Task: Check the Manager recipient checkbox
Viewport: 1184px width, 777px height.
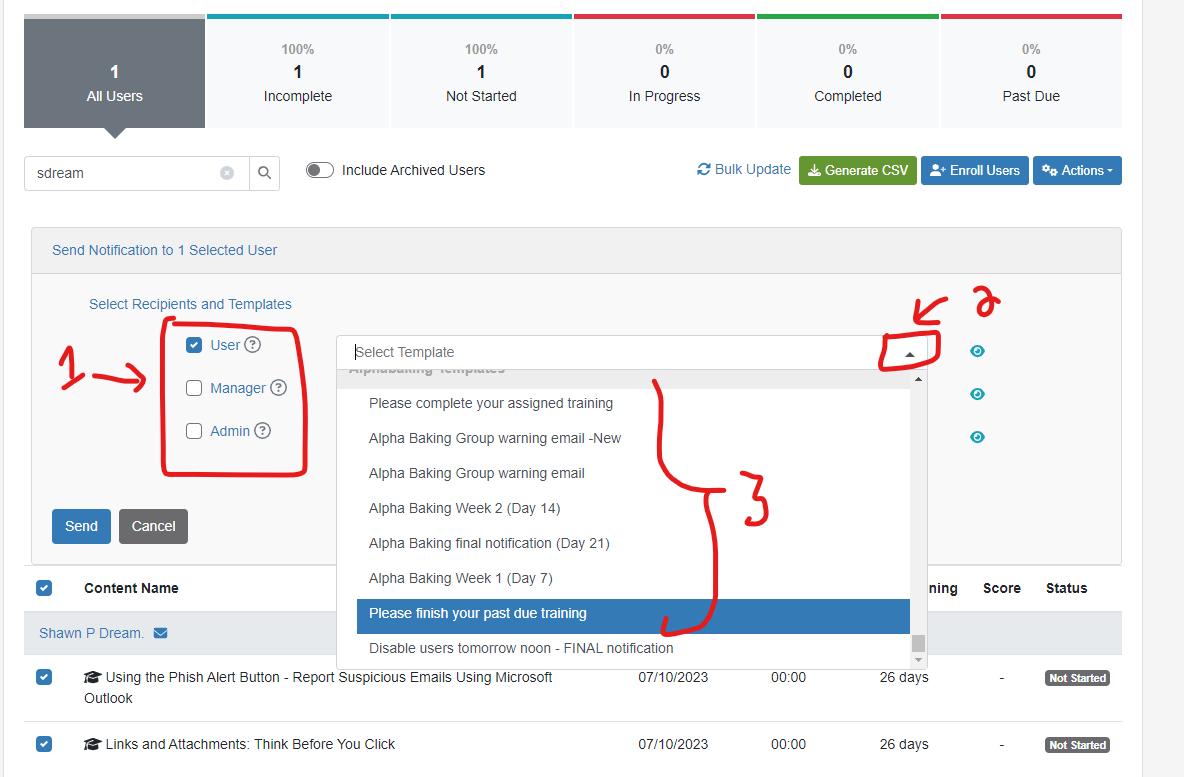Action: coord(194,388)
